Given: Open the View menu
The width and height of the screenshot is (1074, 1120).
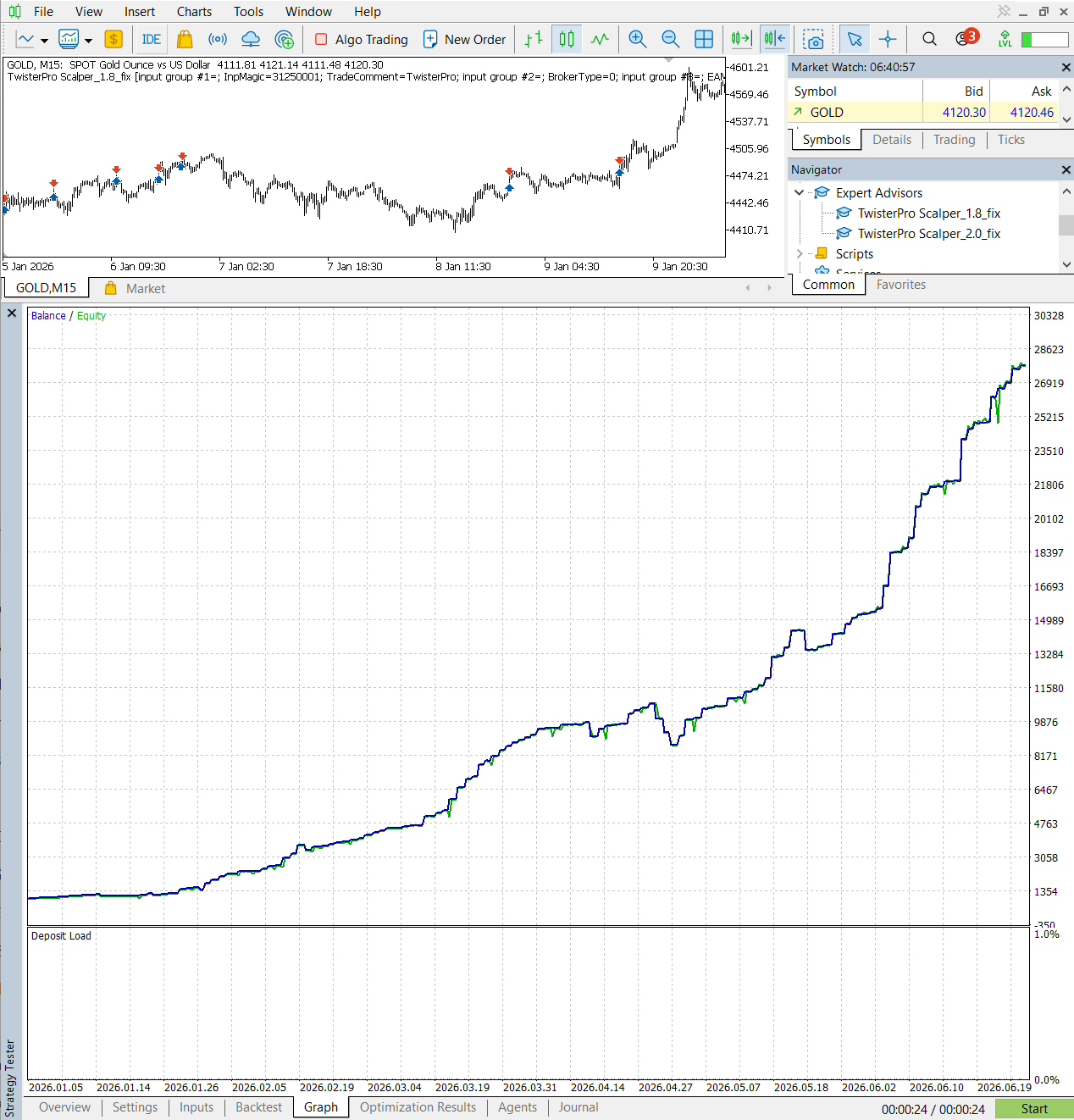Looking at the screenshot, I should [89, 12].
